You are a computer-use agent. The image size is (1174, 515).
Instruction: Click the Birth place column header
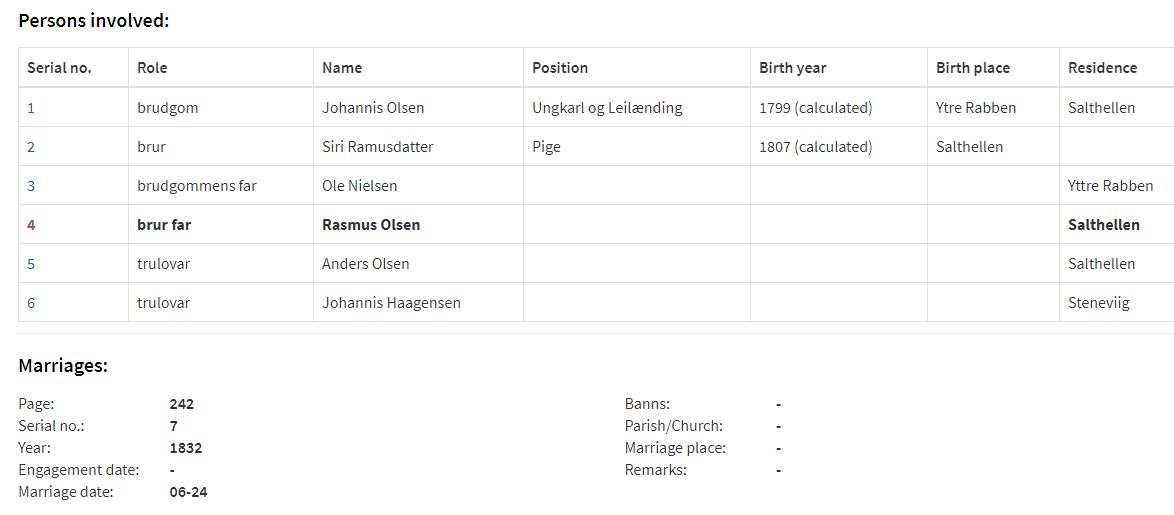click(973, 67)
